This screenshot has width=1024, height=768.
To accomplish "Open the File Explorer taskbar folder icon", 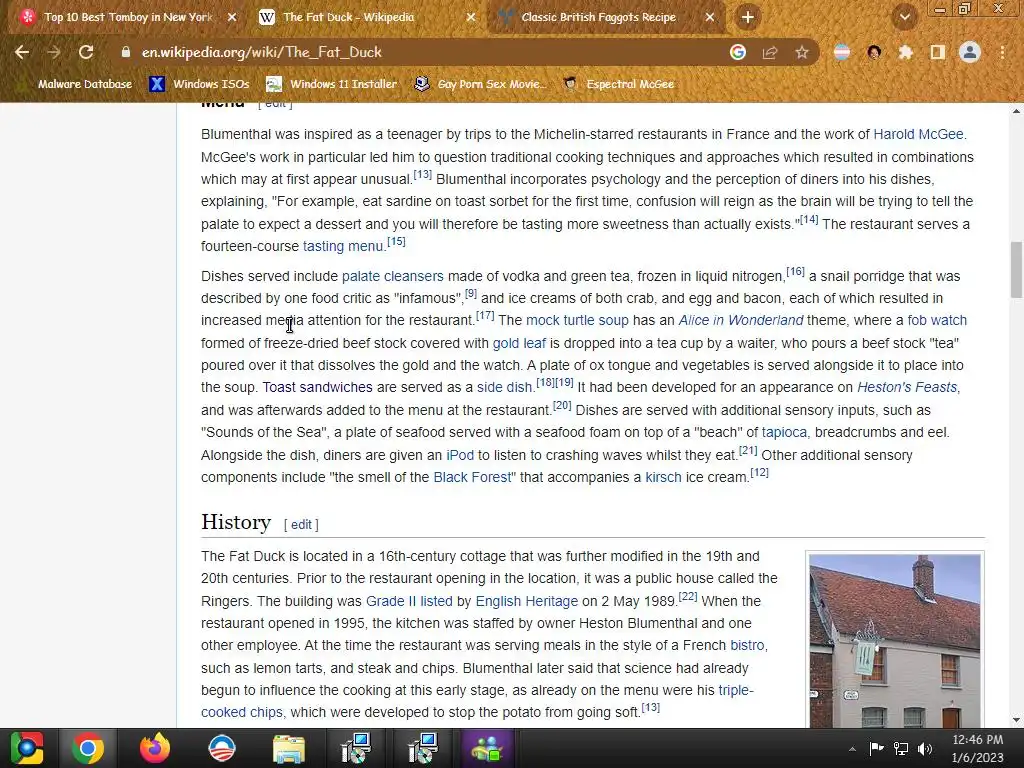I will pyautogui.click(x=289, y=748).
